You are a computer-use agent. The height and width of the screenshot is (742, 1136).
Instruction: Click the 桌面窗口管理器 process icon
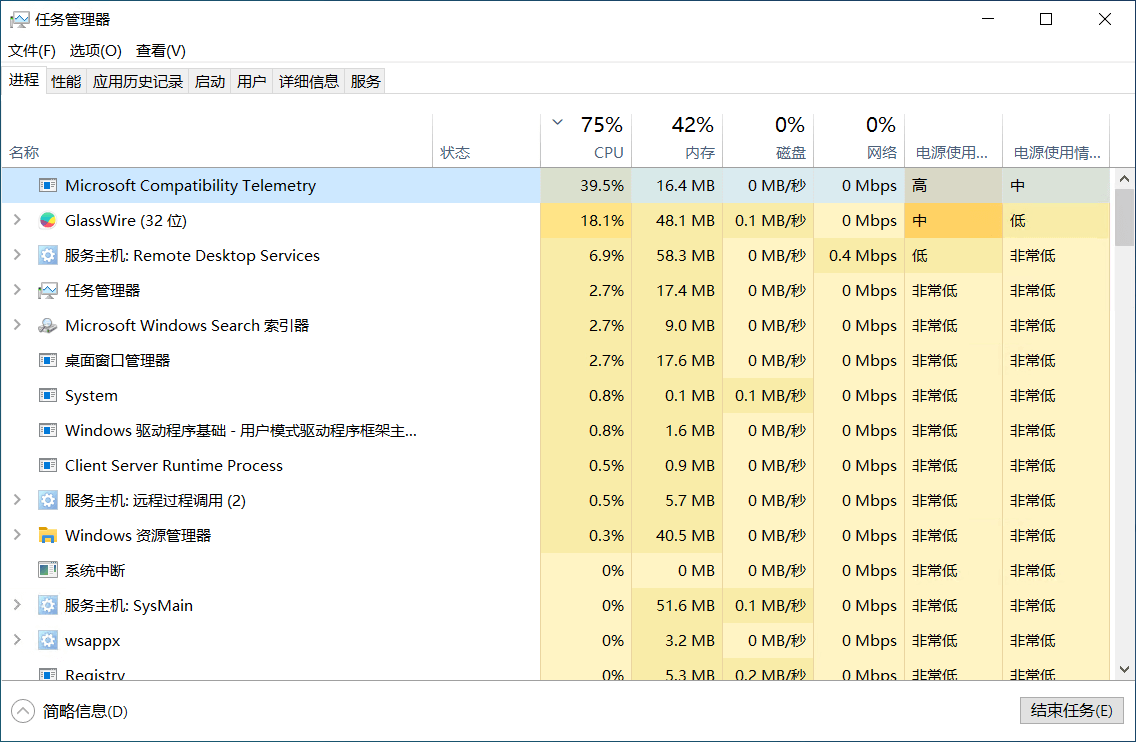[x=48, y=360]
